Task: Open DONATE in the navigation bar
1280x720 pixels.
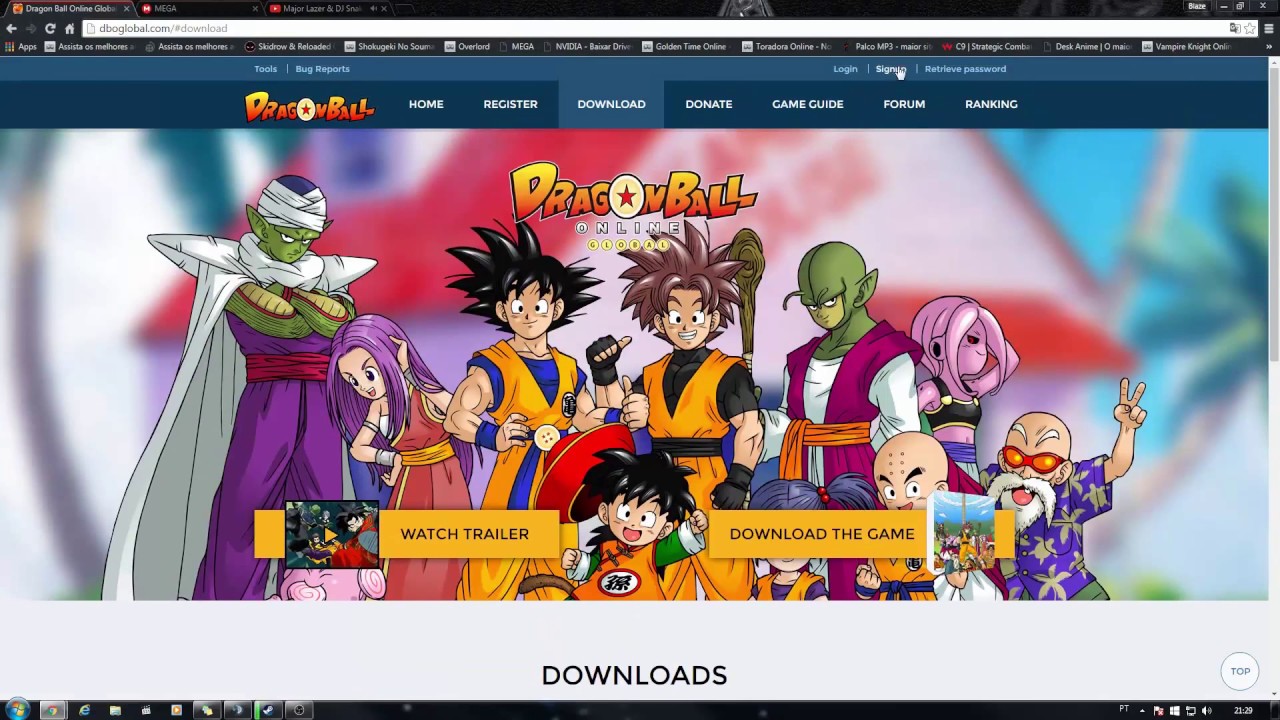Action: coord(709,104)
